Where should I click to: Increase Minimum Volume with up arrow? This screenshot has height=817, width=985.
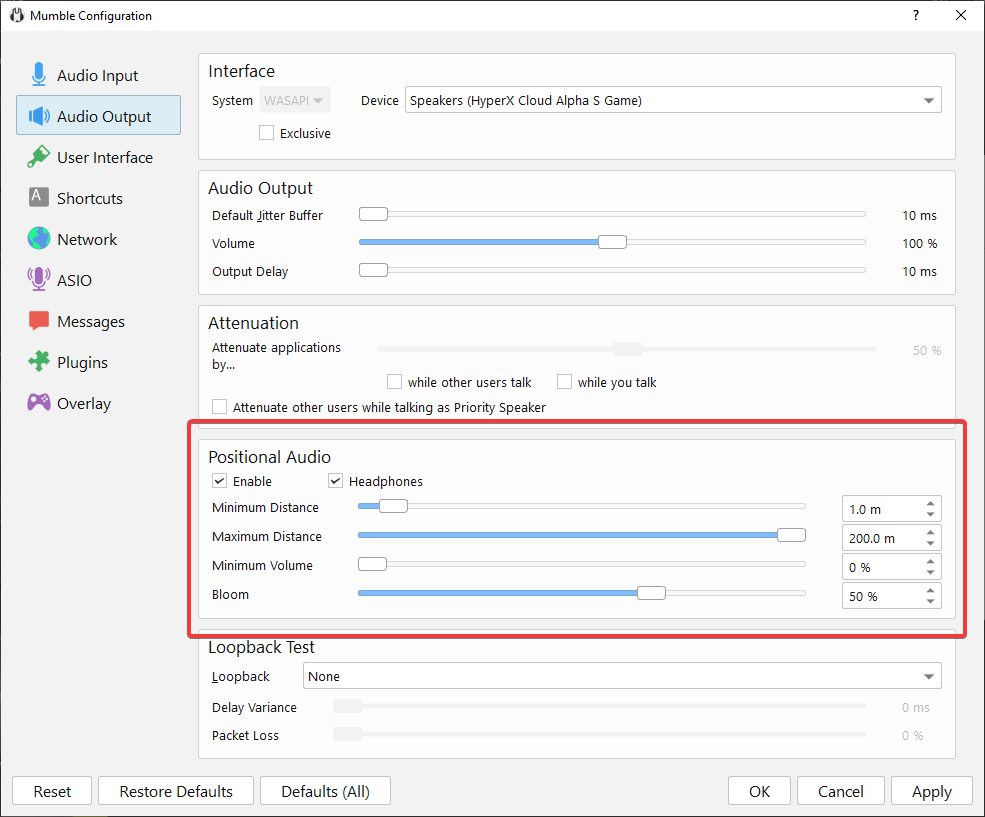[x=930, y=561]
